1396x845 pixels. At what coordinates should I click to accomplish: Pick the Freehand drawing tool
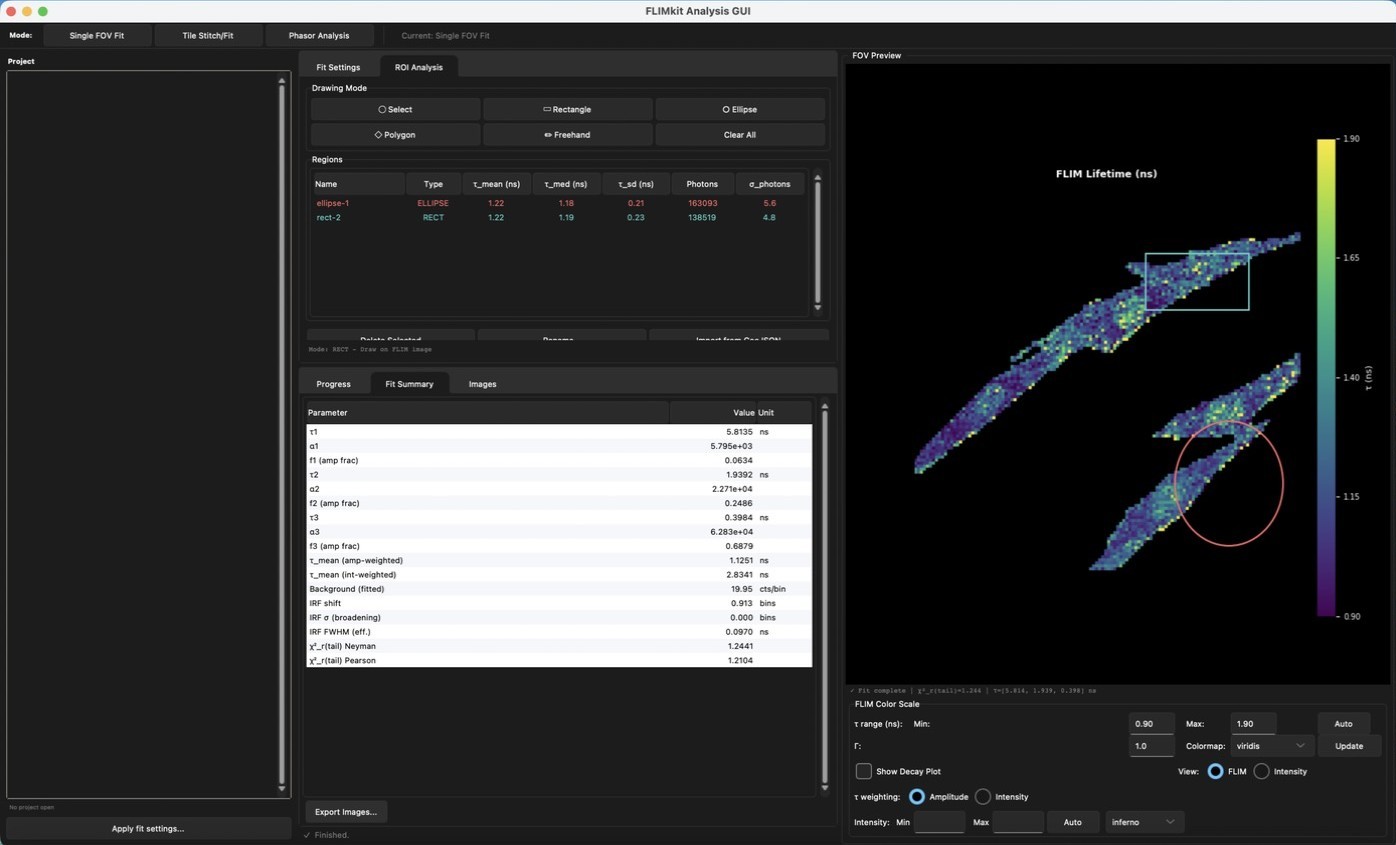567,134
